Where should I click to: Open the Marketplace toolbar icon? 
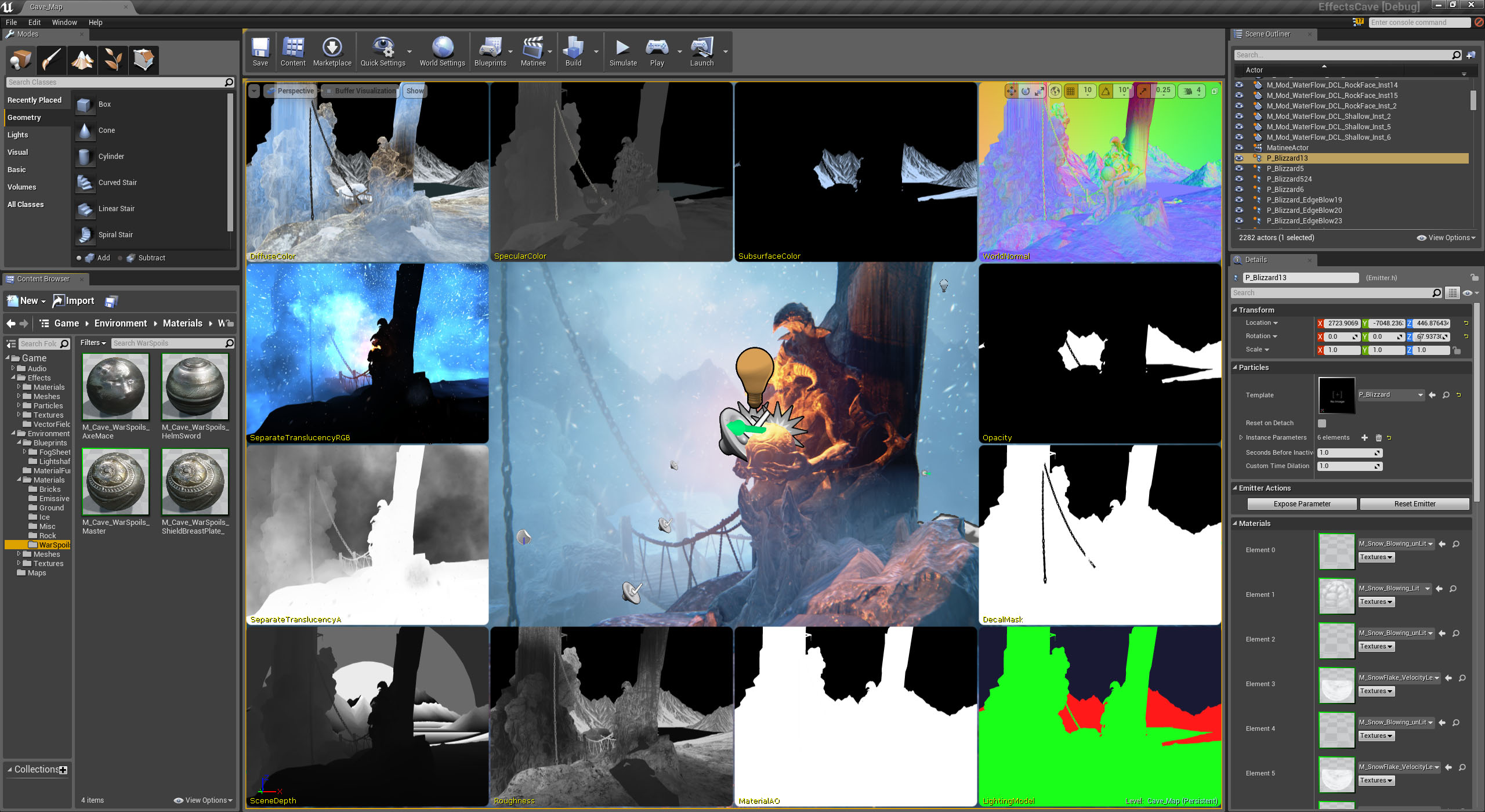pyautogui.click(x=332, y=52)
